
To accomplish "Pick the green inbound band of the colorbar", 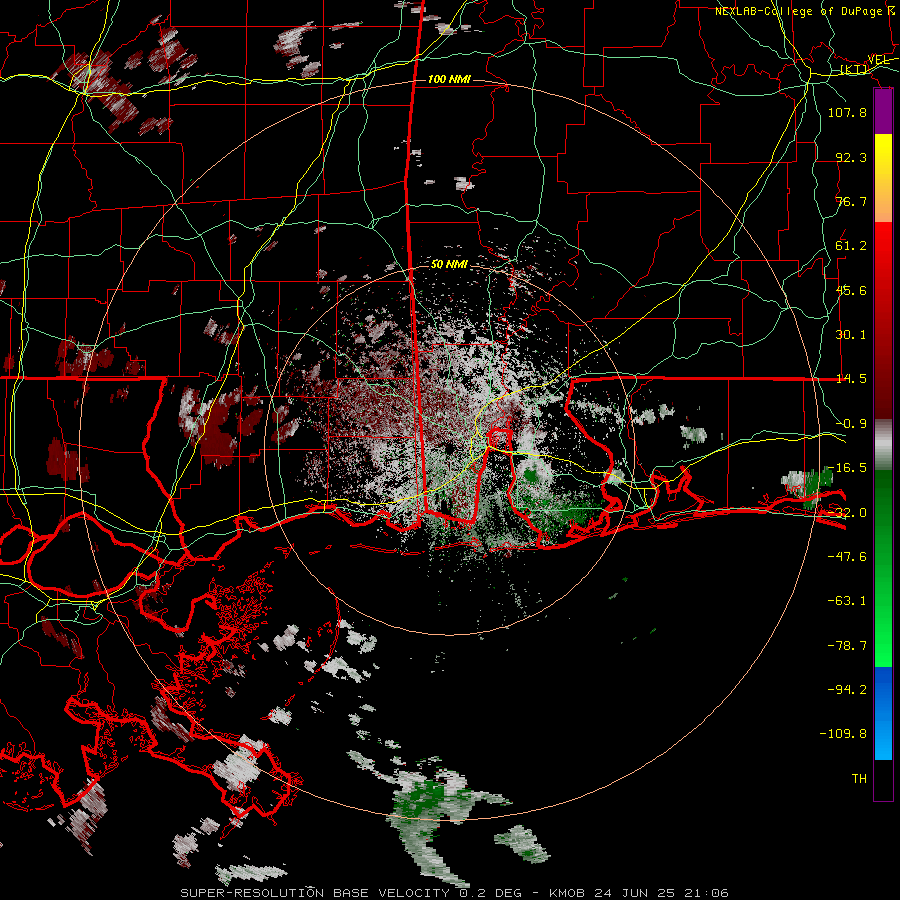I will [883, 568].
